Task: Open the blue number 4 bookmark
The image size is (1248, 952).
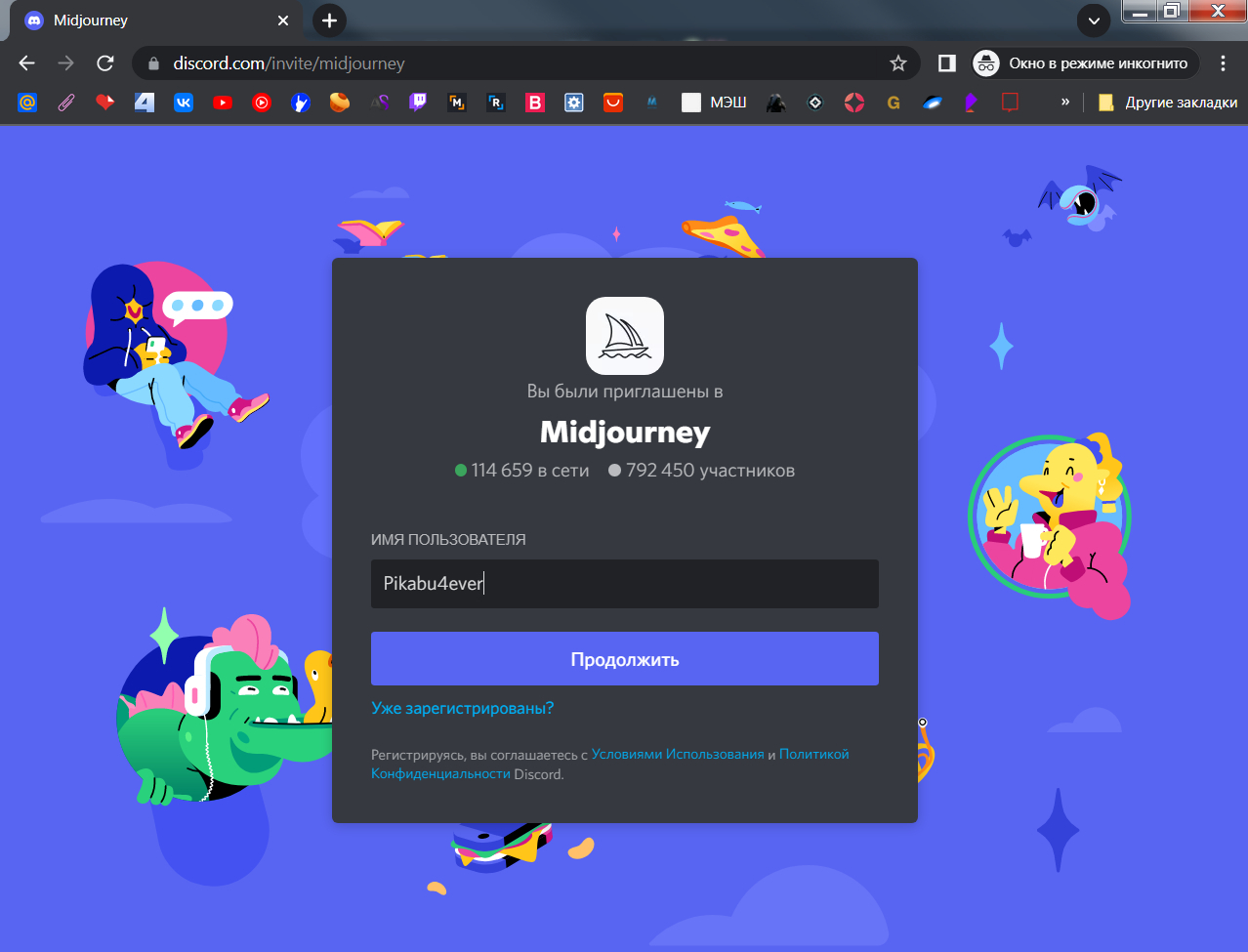Action: (145, 102)
